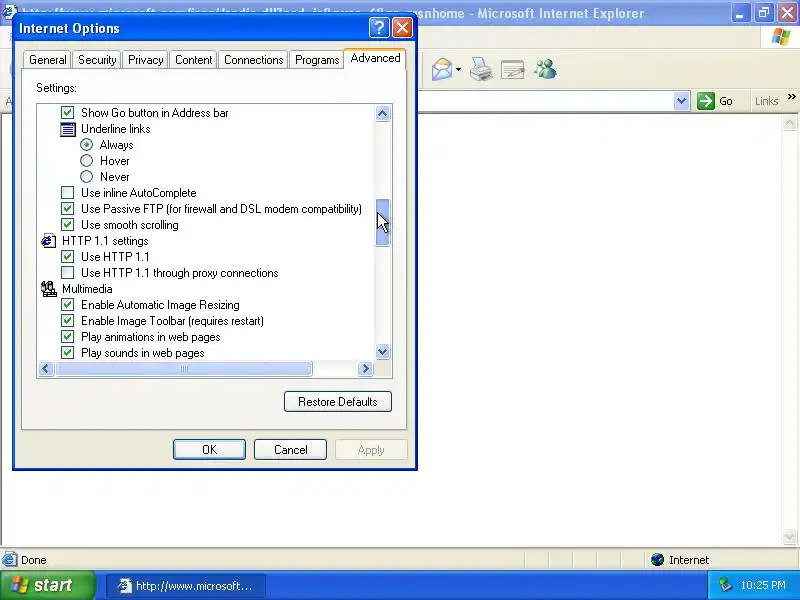800x600 pixels.
Task: Click the Internet zone globe icon in status bar
Action: [658, 560]
